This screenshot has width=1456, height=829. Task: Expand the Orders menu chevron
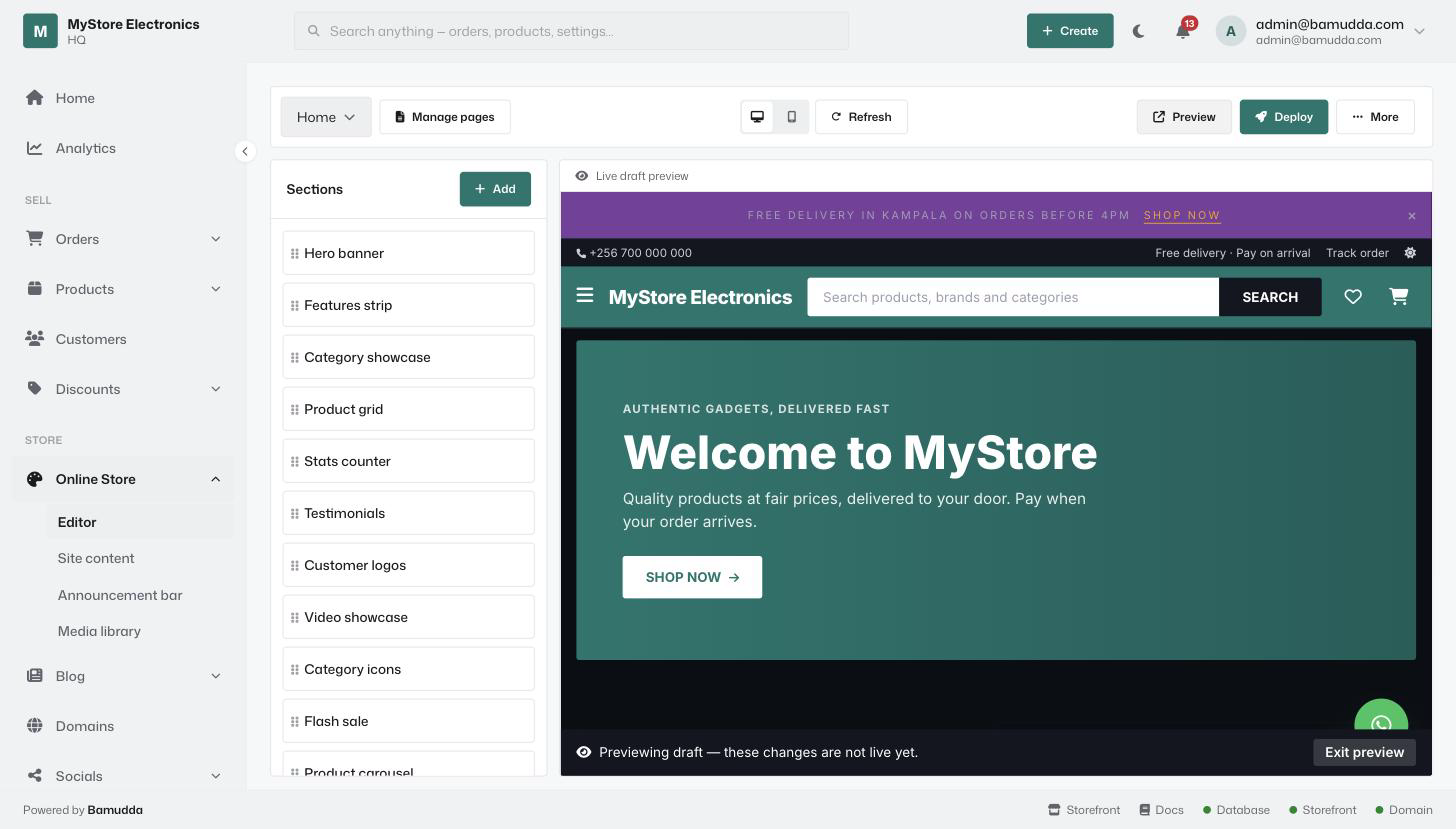216,239
